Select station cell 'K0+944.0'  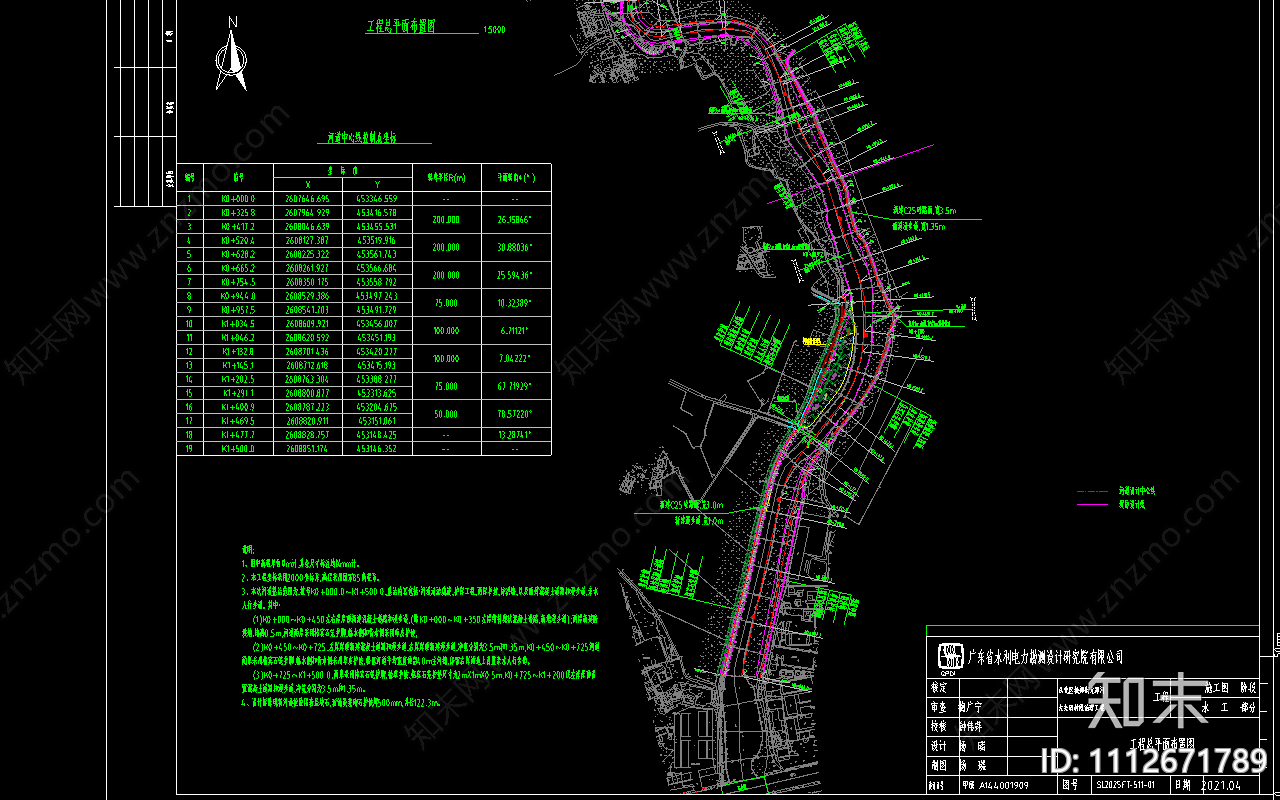pyautogui.click(x=239, y=296)
